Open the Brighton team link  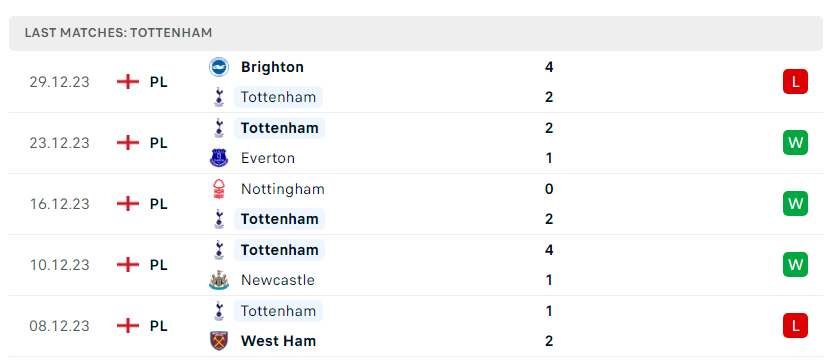(272, 67)
